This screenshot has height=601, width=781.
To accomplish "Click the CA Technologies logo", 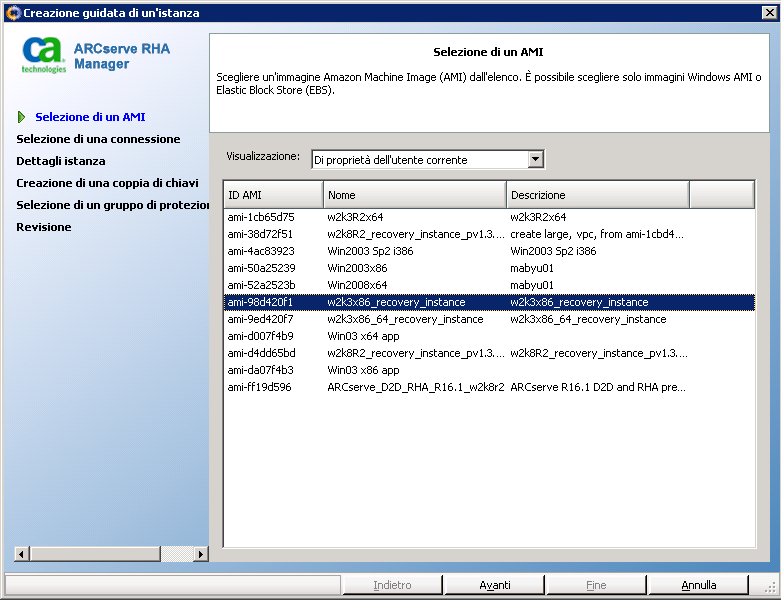I will click(x=44, y=55).
